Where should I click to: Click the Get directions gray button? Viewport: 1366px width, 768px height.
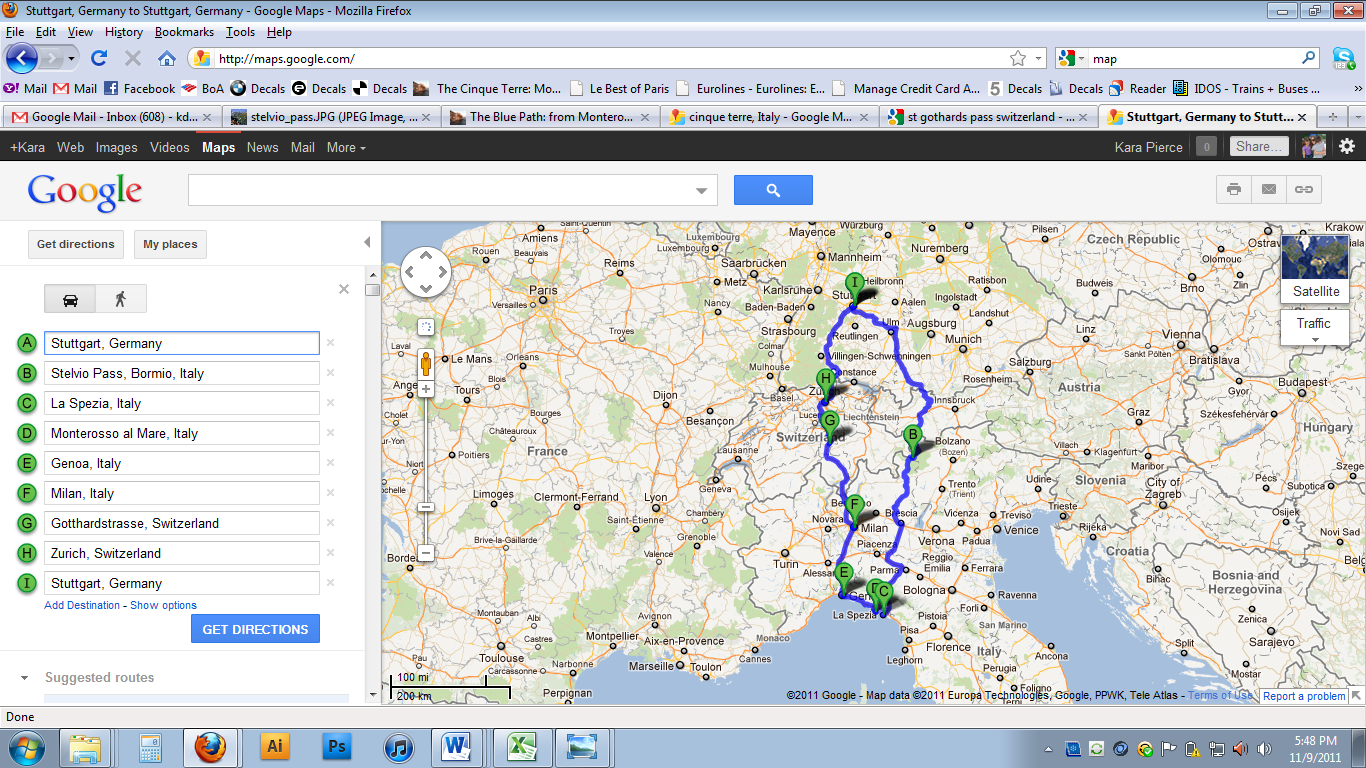76,244
